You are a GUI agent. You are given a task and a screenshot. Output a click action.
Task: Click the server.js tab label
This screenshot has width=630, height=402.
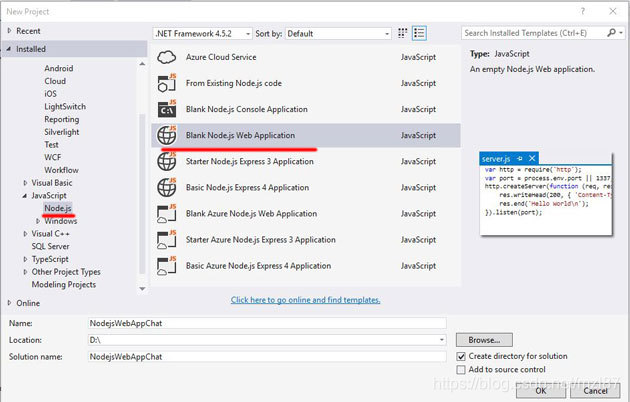(x=496, y=159)
